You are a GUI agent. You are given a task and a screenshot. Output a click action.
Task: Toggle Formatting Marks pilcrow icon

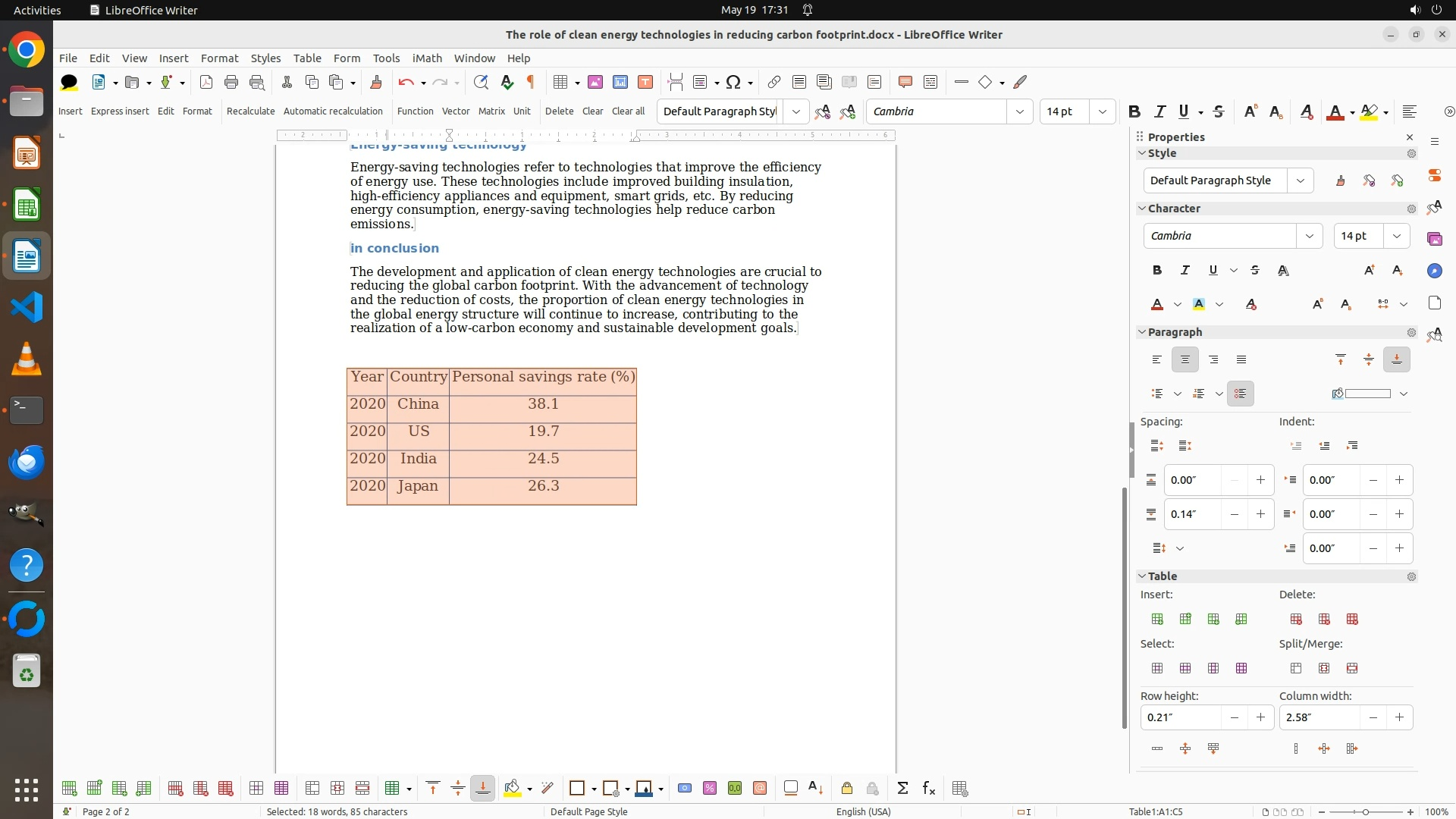531,82
